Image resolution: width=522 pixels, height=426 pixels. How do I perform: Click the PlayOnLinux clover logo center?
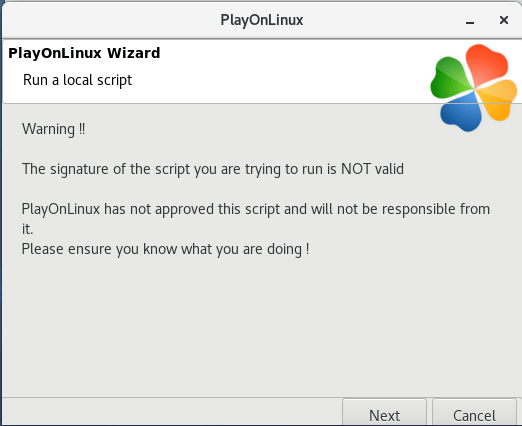click(x=474, y=88)
